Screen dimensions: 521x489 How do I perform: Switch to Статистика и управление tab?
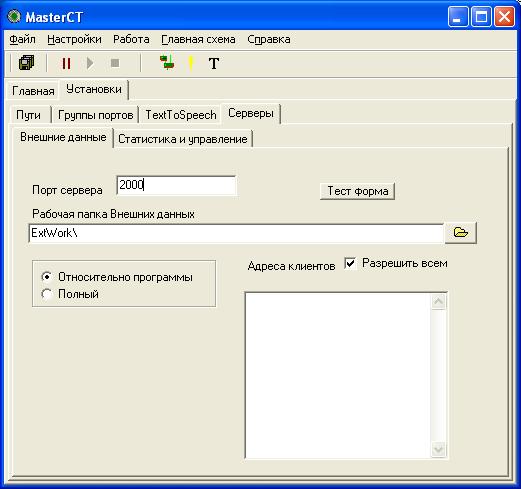(183, 139)
